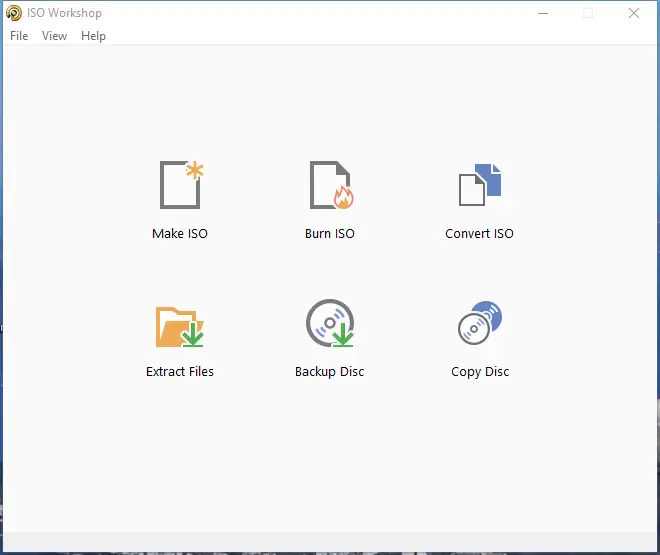
Task: Click the "Backup Disc" label
Action: [330, 372]
